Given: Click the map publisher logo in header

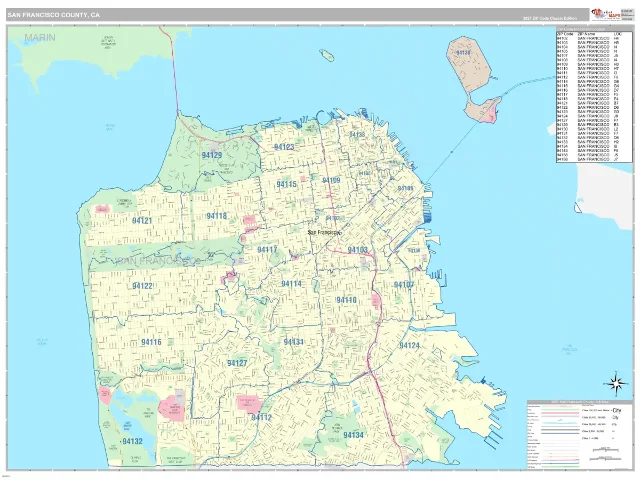Looking at the screenshot, I should [605, 15].
